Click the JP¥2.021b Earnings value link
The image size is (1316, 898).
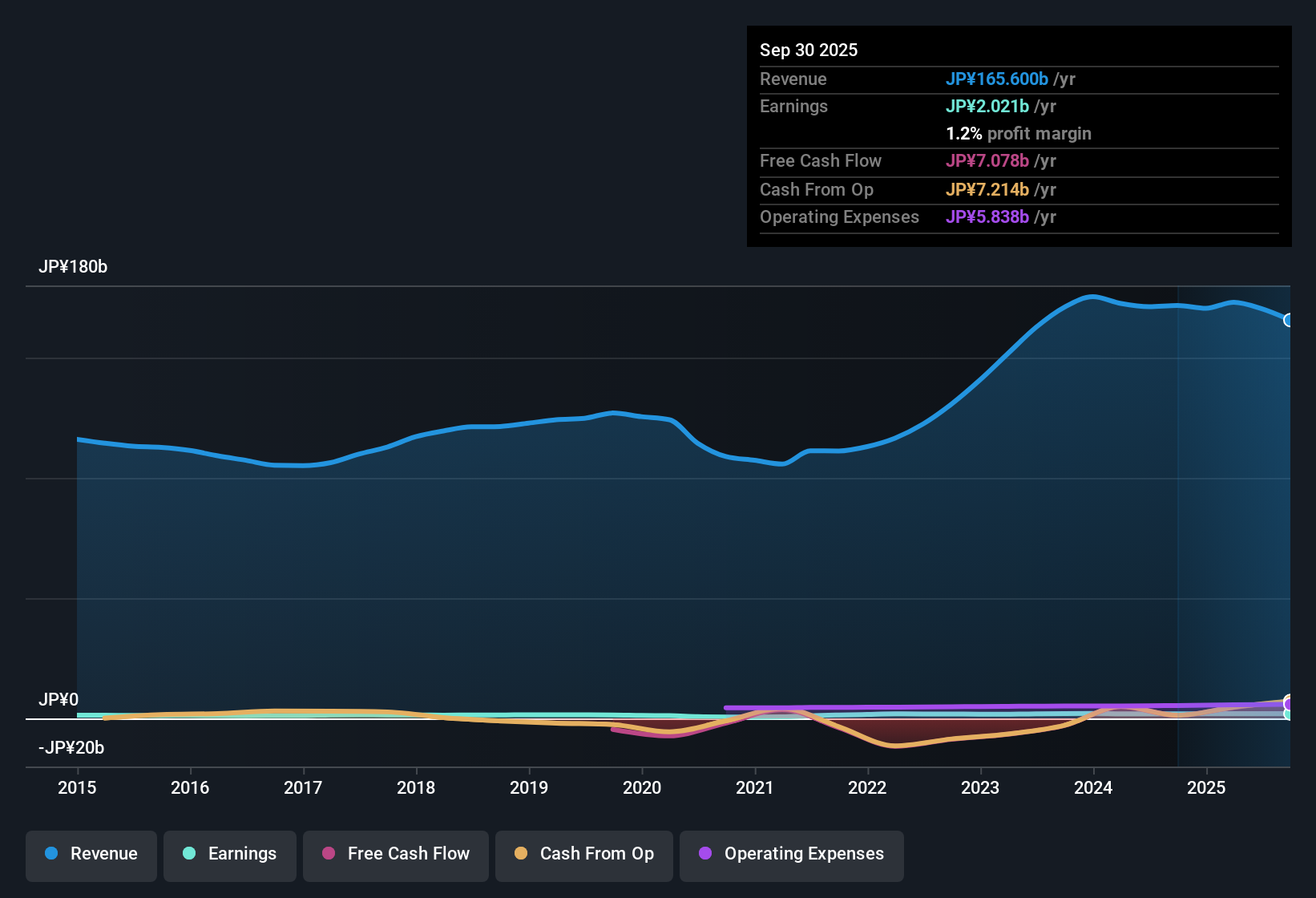988,106
